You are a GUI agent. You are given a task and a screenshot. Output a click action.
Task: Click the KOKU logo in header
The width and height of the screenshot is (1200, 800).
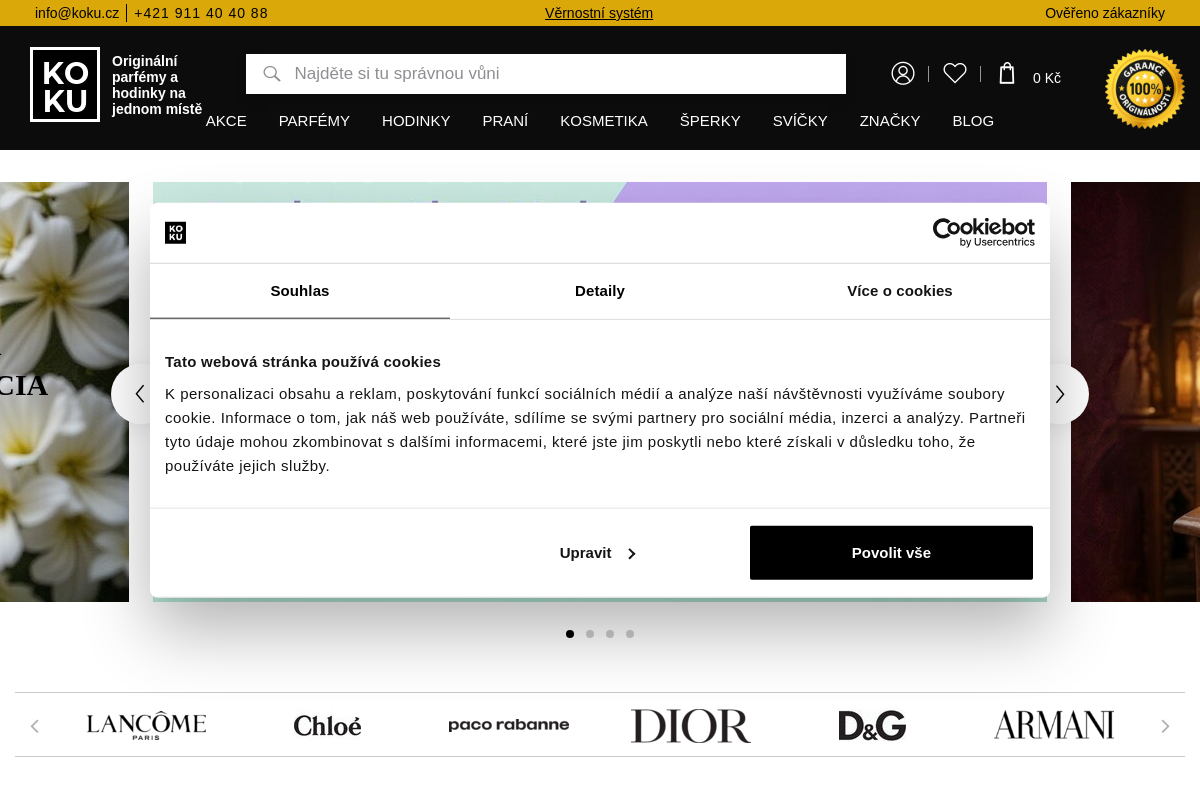tap(65, 85)
